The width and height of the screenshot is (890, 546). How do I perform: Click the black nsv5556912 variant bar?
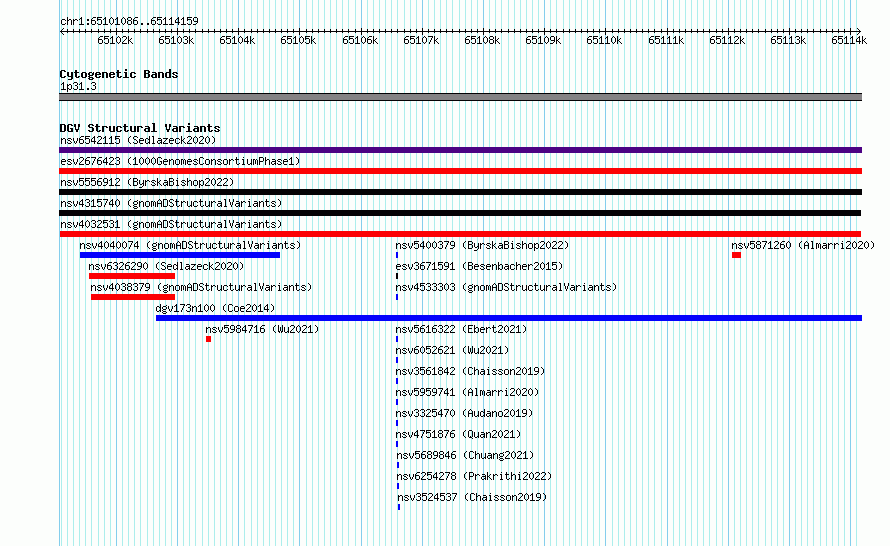click(460, 192)
